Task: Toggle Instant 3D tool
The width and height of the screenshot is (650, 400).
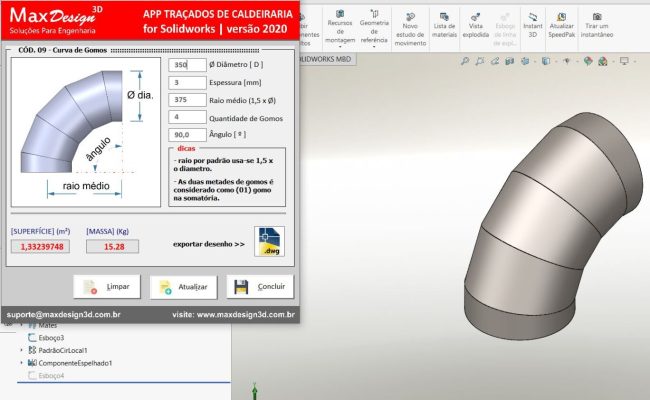Action: [533, 25]
